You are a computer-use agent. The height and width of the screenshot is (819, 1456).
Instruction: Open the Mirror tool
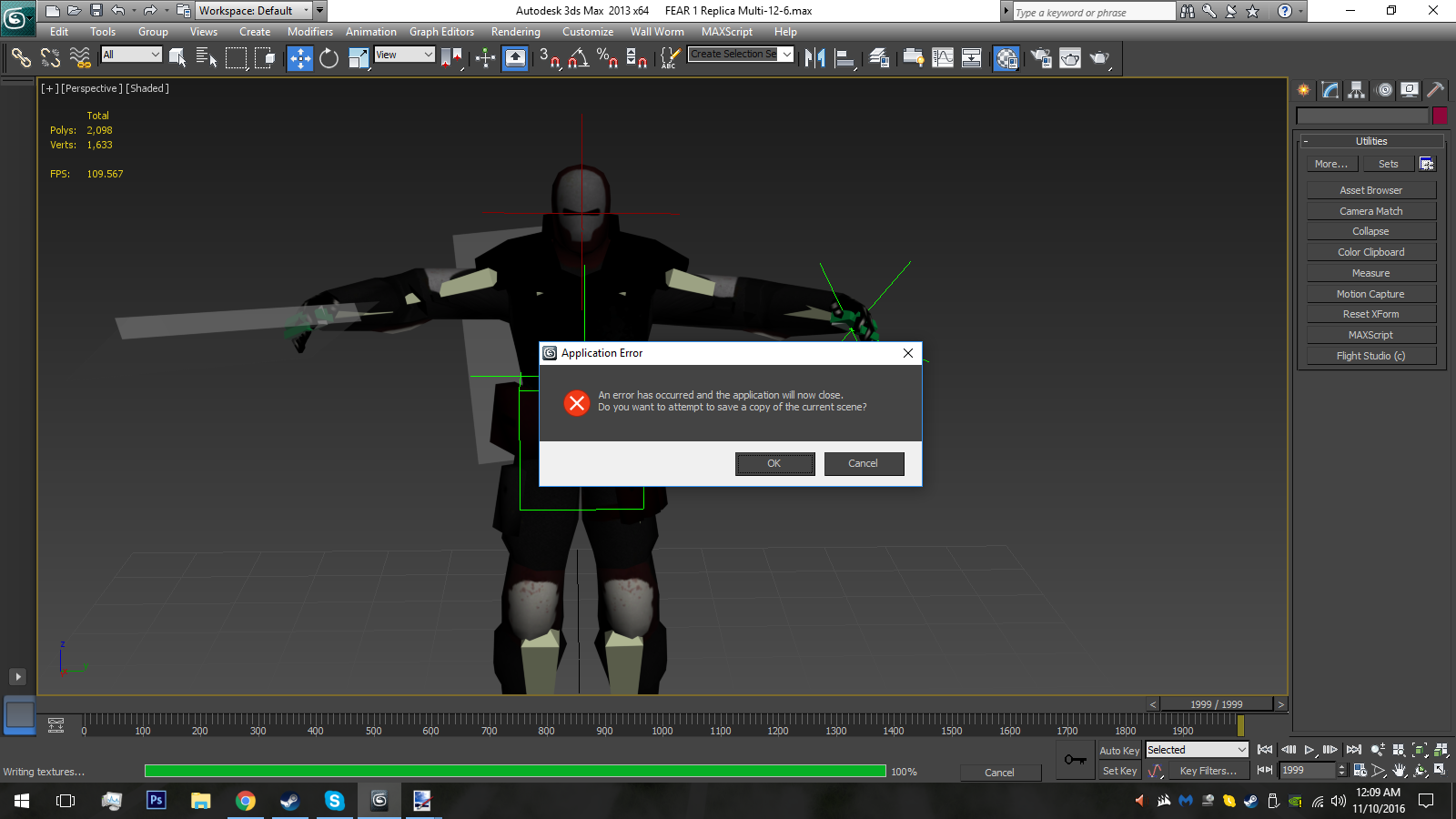[814, 58]
